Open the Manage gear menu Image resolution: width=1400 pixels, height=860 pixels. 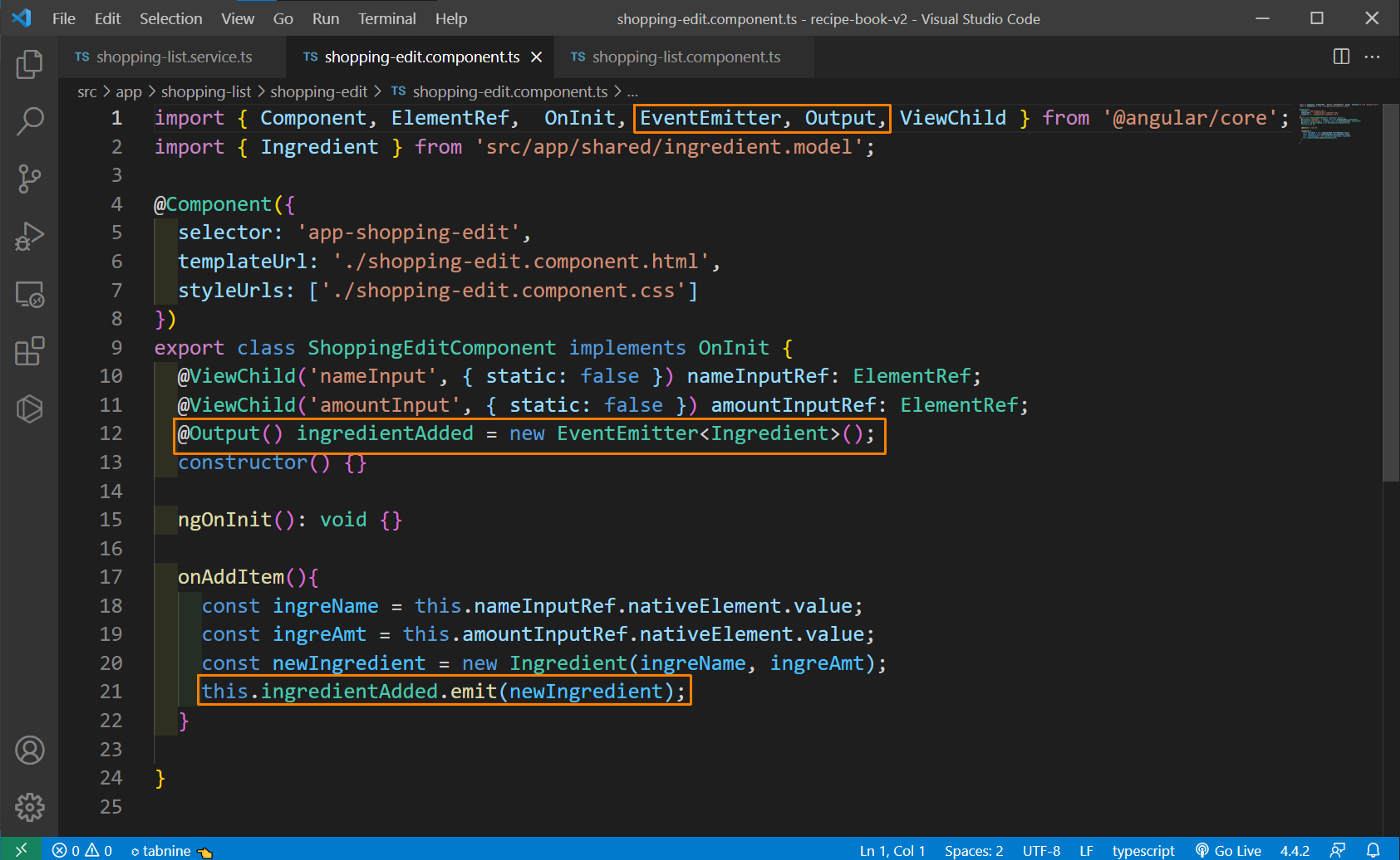pyautogui.click(x=29, y=806)
